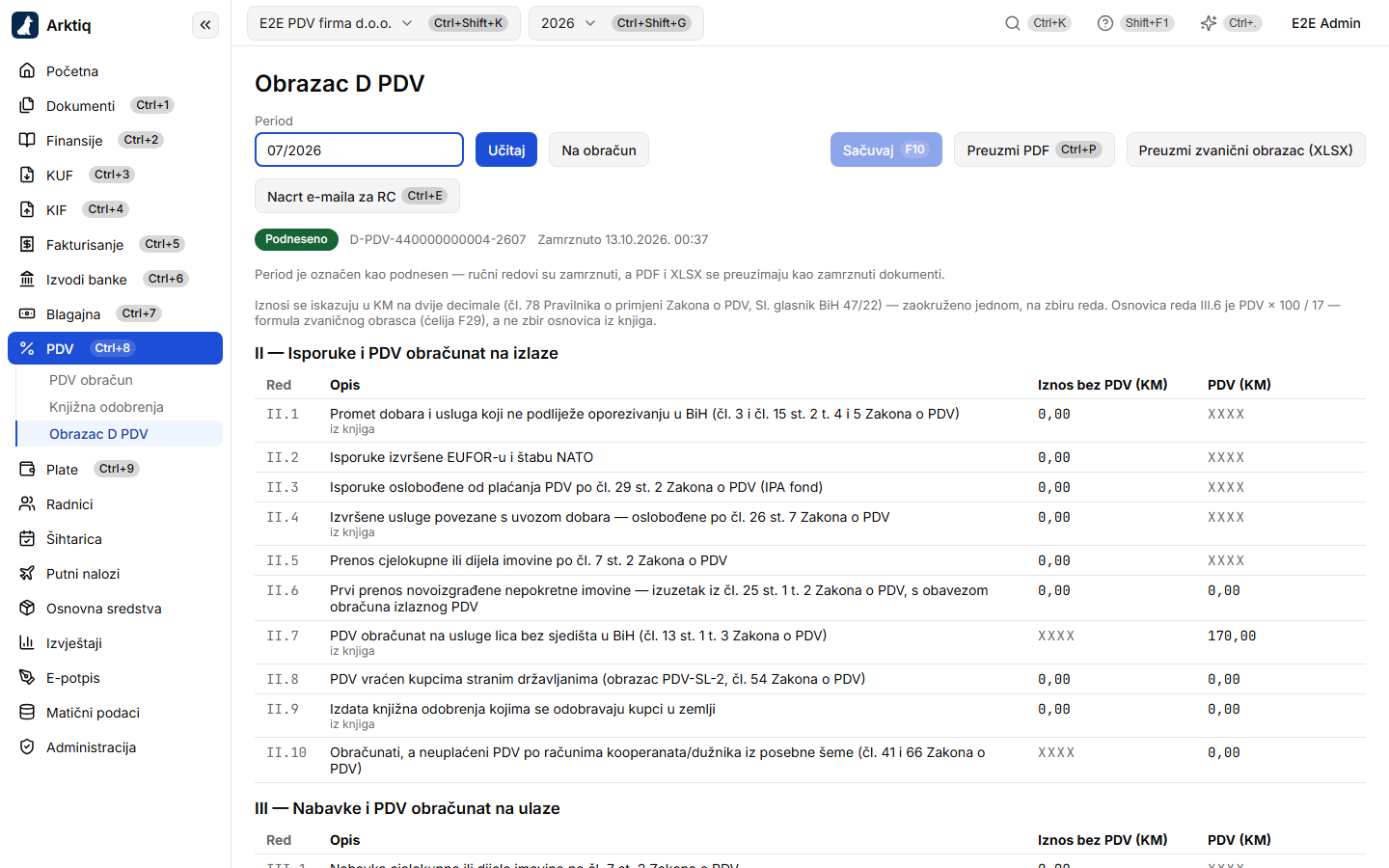Focus the Period input field
1389x868 pixels.
click(359, 149)
